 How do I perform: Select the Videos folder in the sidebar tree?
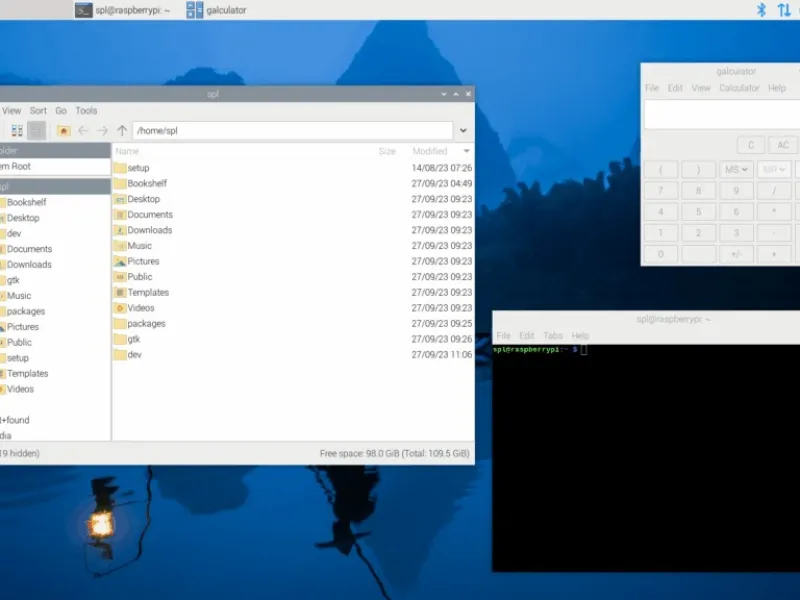[x=20, y=389]
